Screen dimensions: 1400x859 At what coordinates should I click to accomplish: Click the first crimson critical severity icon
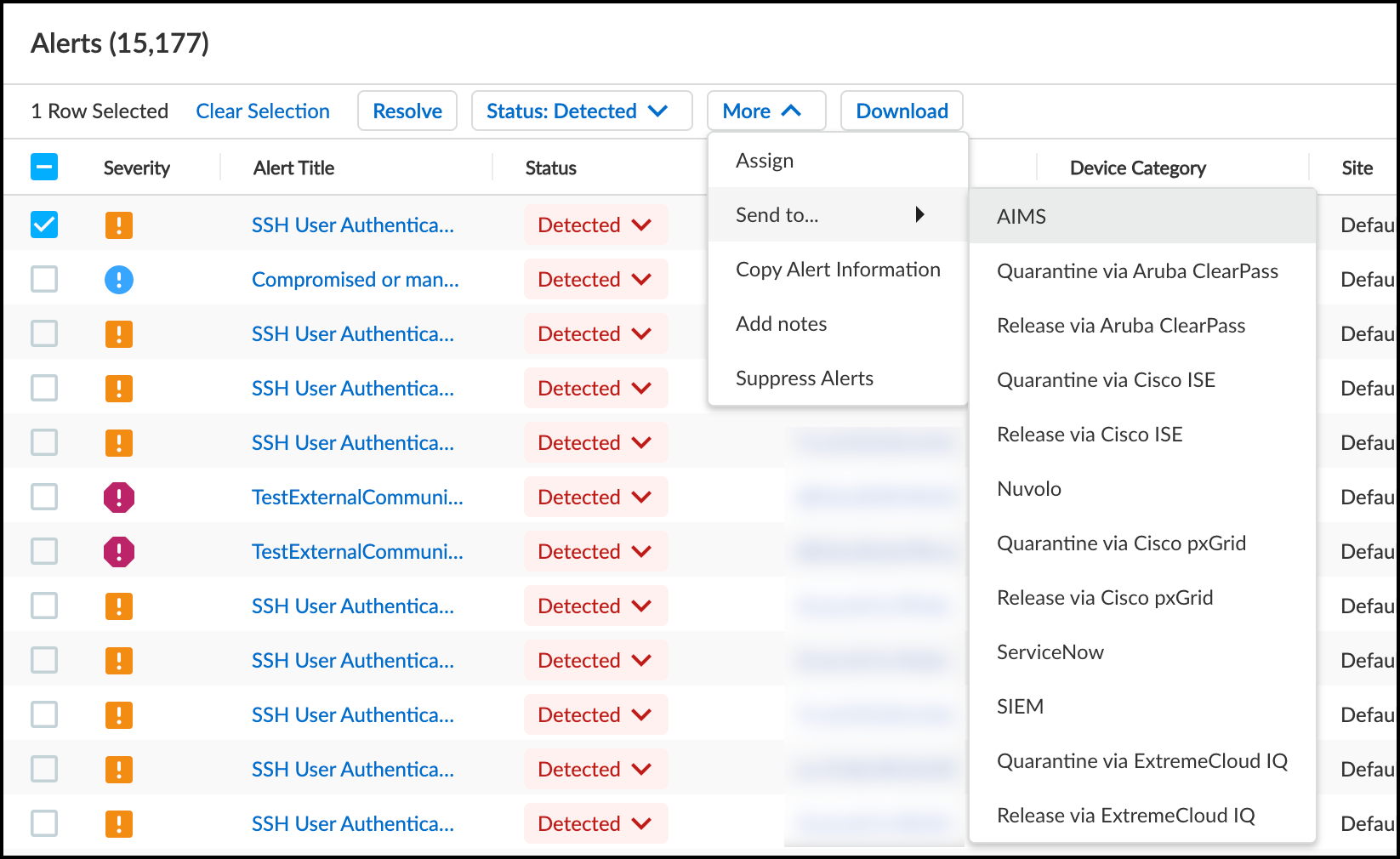pyautogui.click(x=119, y=498)
